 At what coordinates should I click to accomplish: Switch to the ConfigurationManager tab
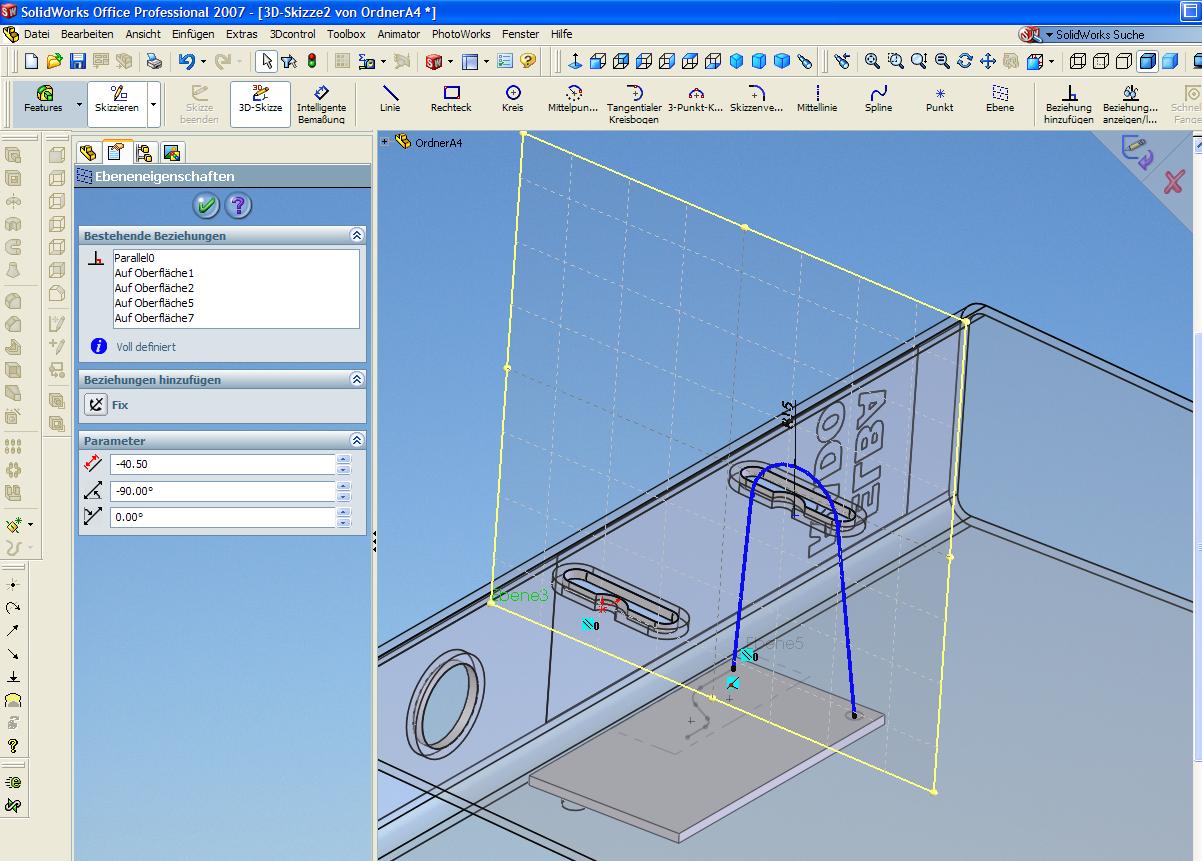point(144,153)
